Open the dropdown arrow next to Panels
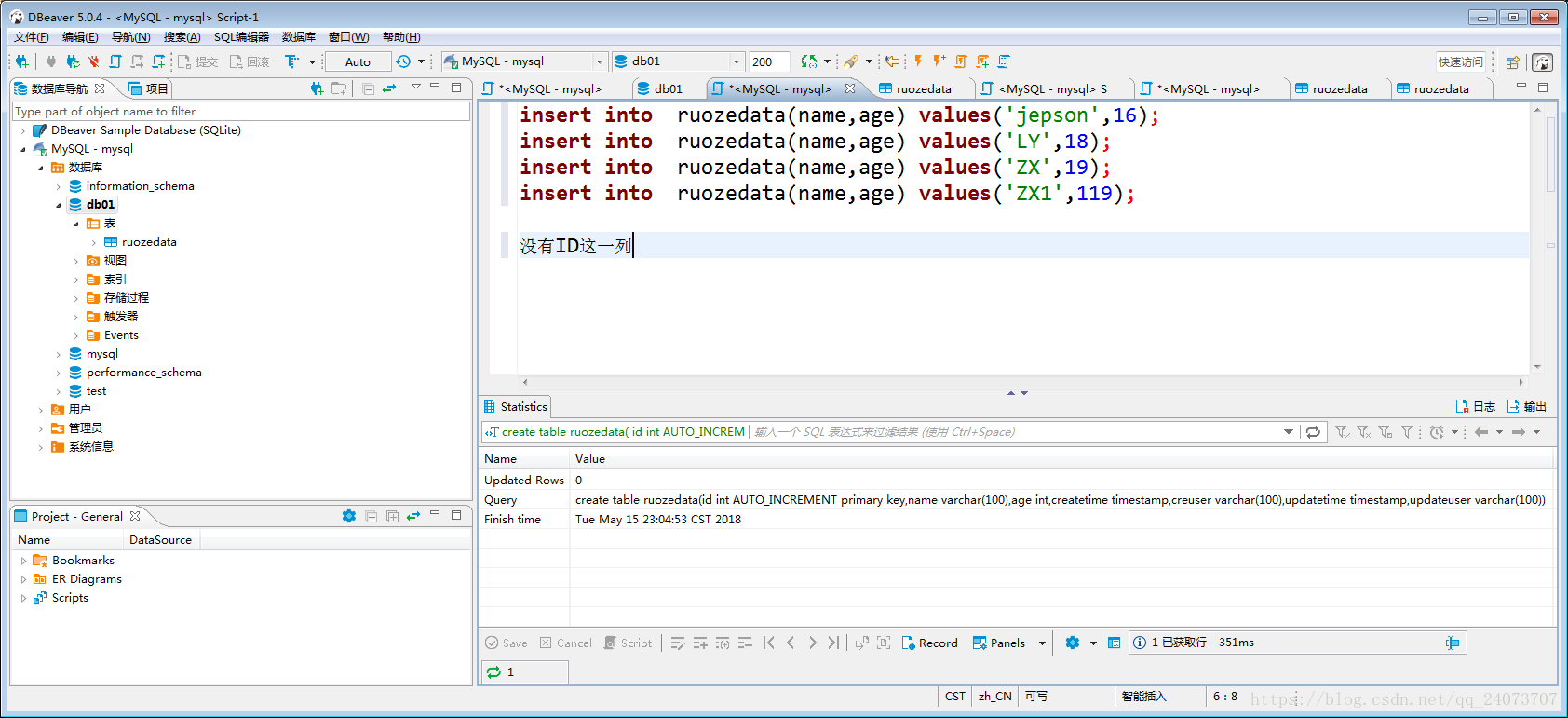 [x=1042, y=643]
